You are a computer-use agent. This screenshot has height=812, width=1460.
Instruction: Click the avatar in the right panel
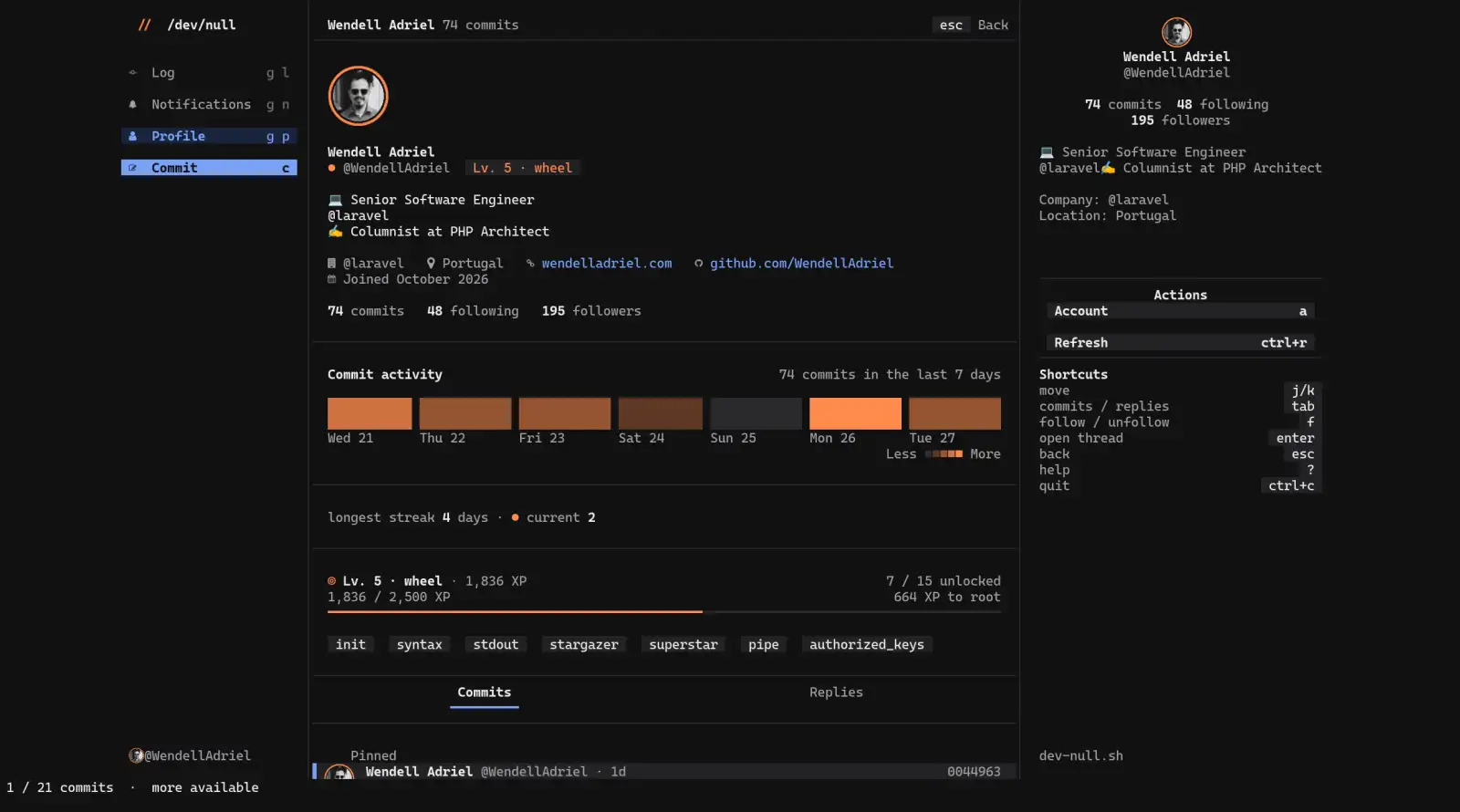[x=1176, y=32]
